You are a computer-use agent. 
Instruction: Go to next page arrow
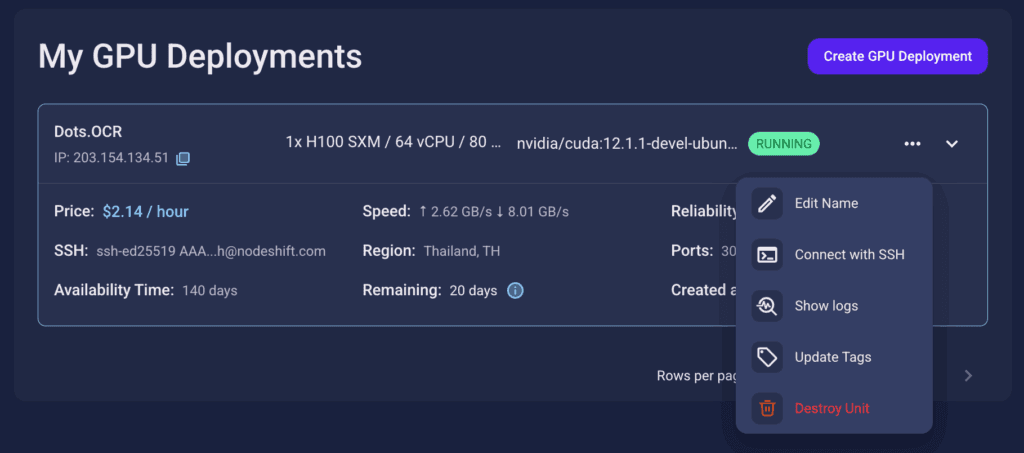pos(968,375)
